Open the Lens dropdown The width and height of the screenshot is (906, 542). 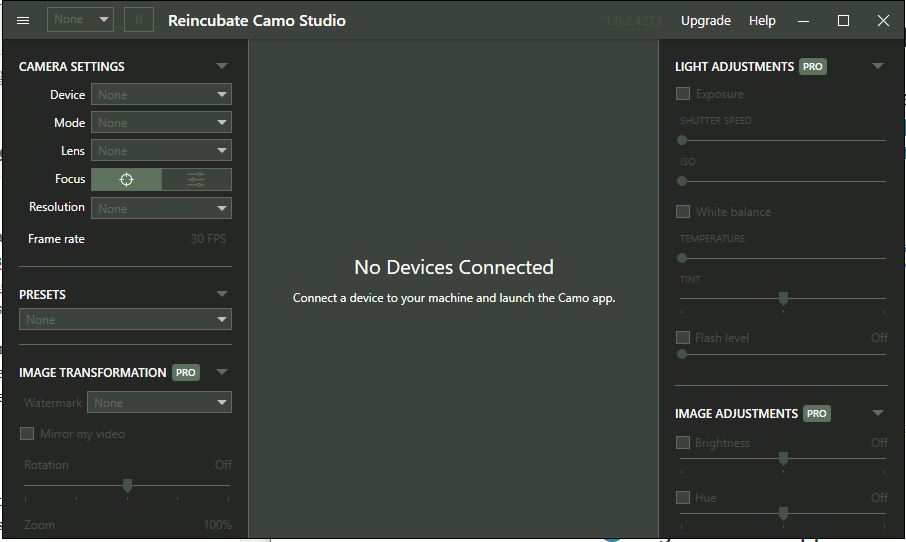coord(161,151)
